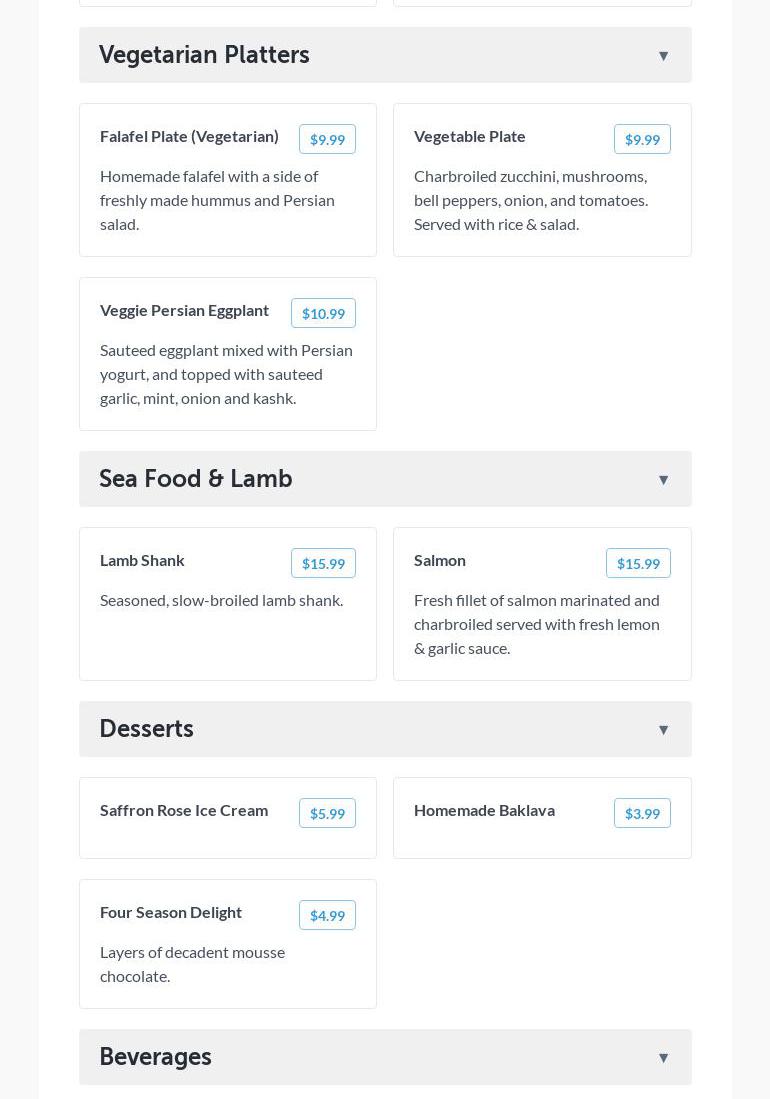Select the Falafel Plate $9.99 price tag

(327, 139)
